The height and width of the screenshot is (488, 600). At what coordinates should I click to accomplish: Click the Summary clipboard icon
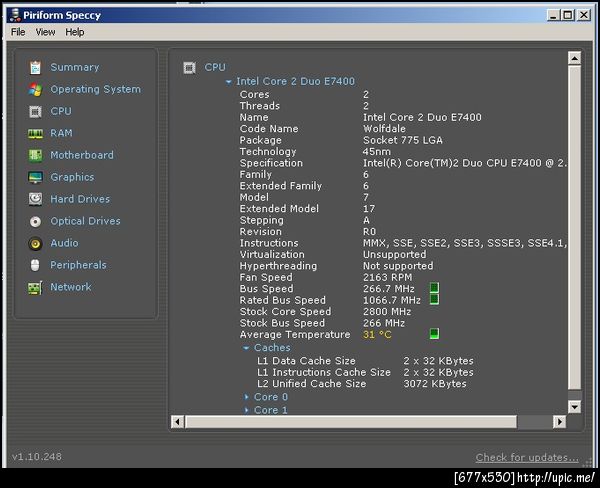click(35, 67)
